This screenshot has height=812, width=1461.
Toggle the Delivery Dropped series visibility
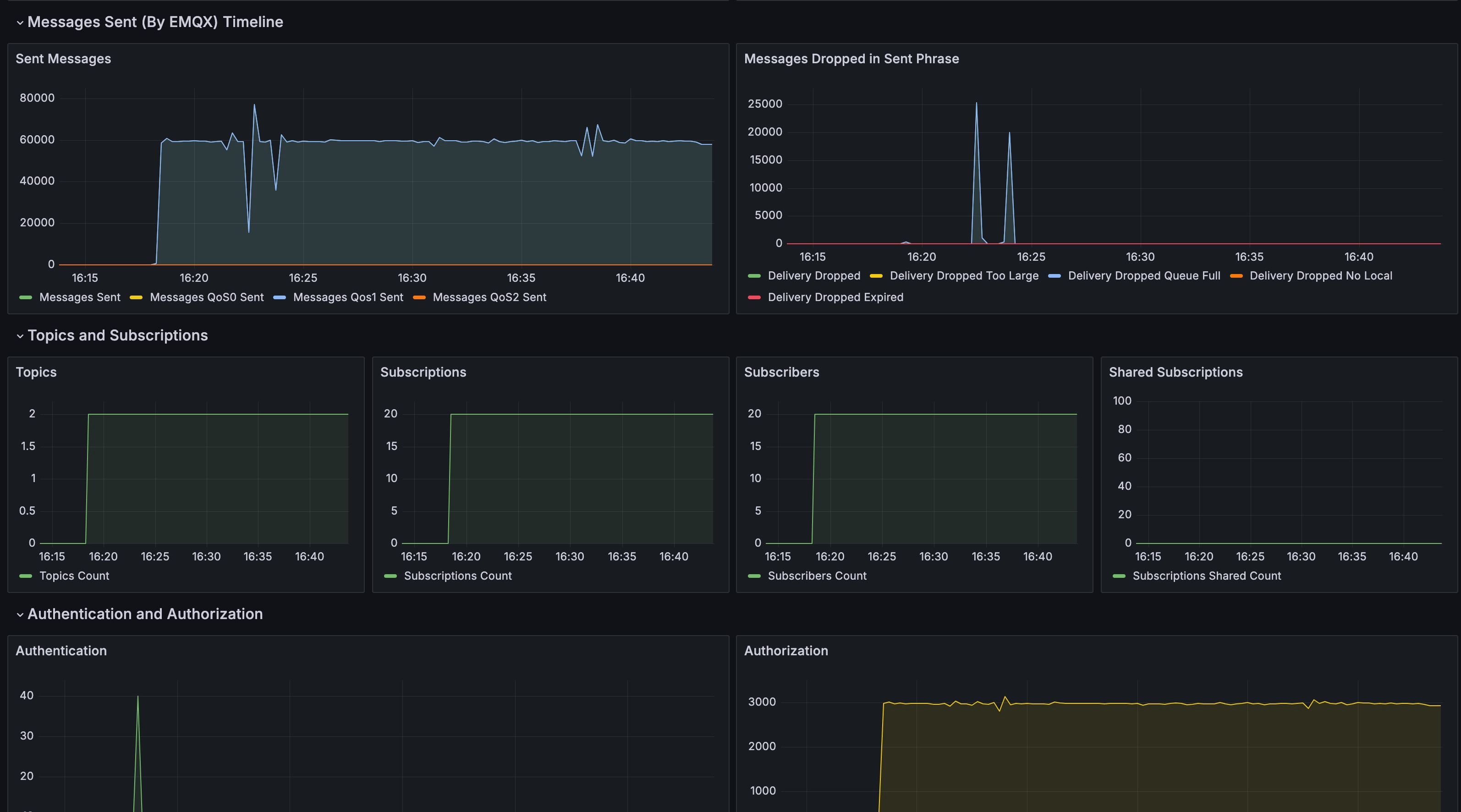(814, 275)
